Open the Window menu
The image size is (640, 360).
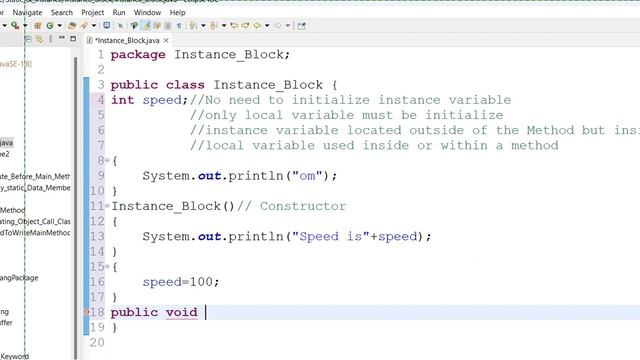point(147,13)
